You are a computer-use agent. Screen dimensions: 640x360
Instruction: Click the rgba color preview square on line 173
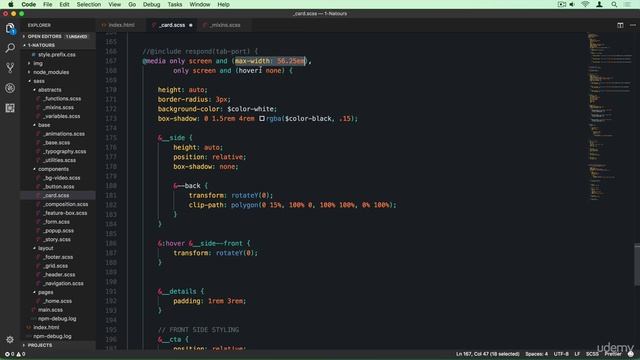click(262, 119)
